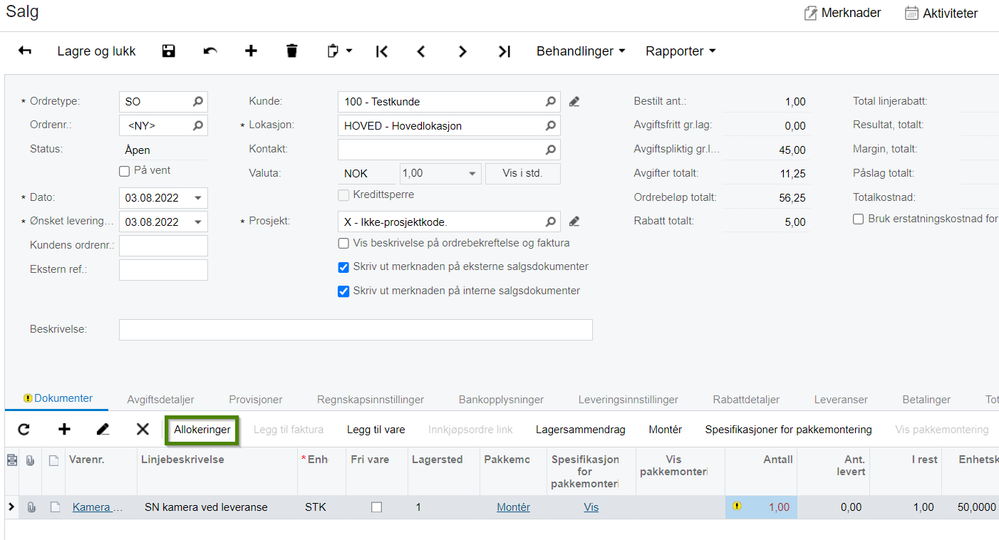Select the Bankopplysninger tab
999x540 pixels.
point(501,400)
